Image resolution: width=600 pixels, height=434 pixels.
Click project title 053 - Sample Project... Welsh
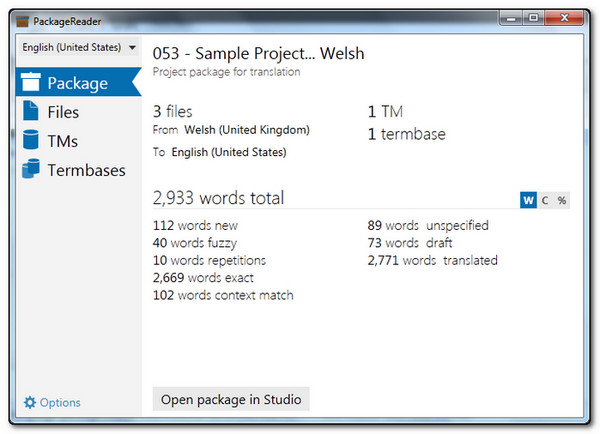click(x=258, y=54)
